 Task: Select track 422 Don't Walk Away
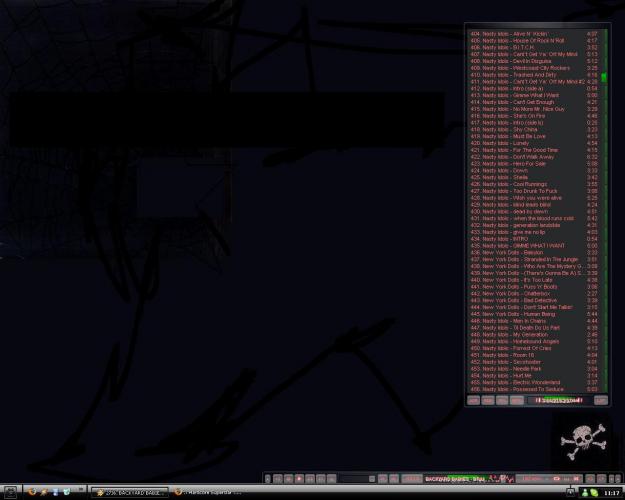tap(533, 157)
